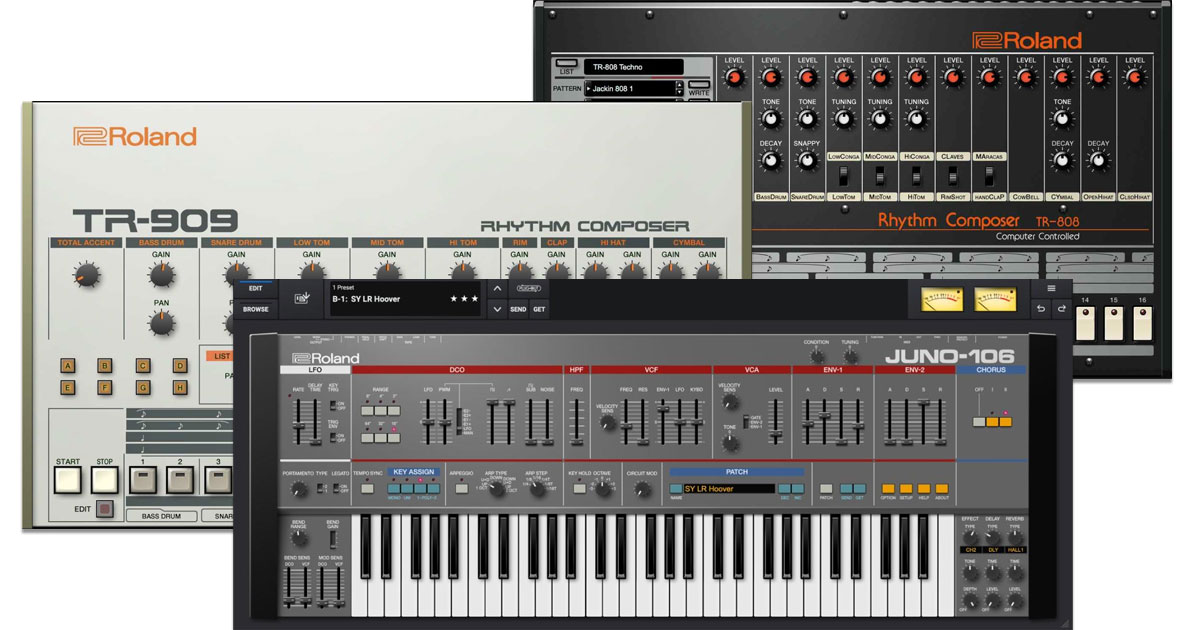The width and height of the screenshot is (1200, 630).
Task: Enable KEY HOLD on the Juno-106
Action: 581,490
